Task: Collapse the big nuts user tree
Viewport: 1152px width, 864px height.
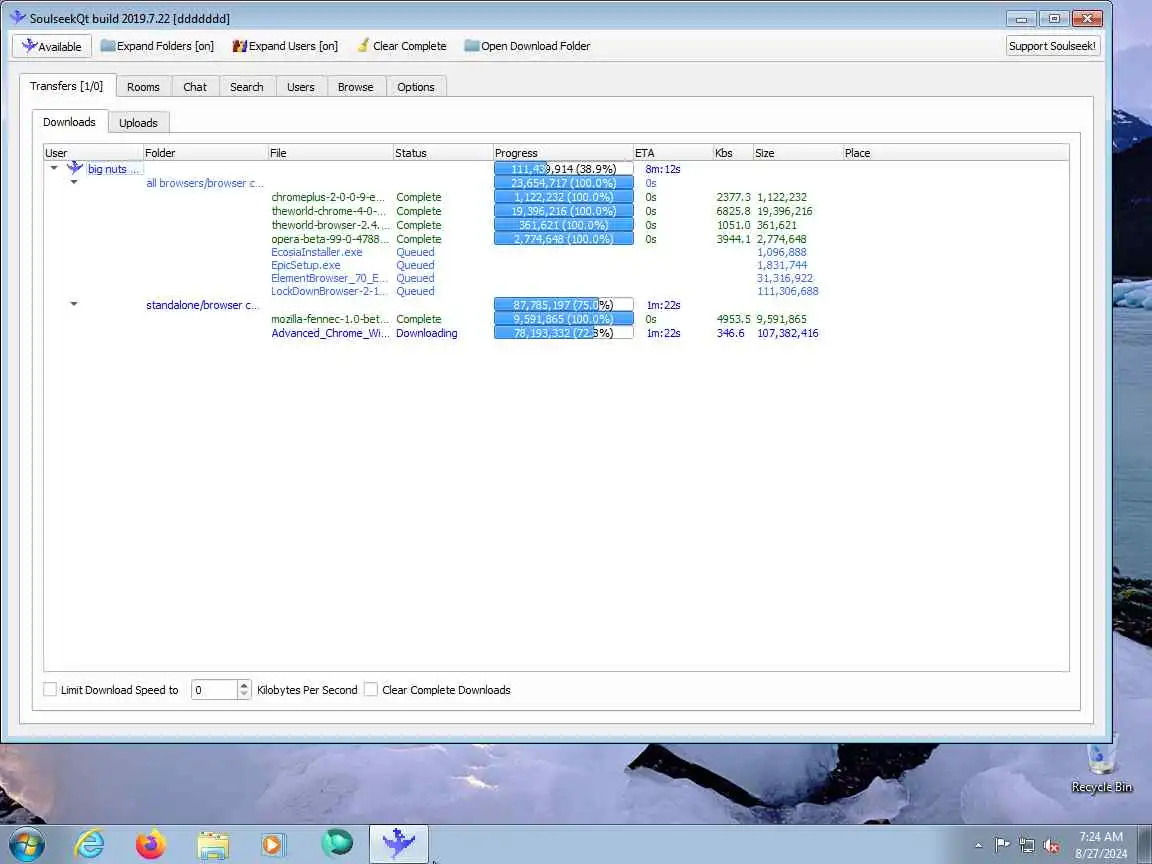Action: (x=54, y=168)
